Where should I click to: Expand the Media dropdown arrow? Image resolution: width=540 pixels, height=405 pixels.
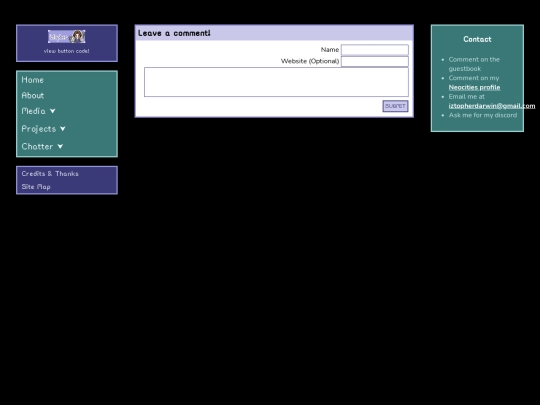click(x=52, y=111)
